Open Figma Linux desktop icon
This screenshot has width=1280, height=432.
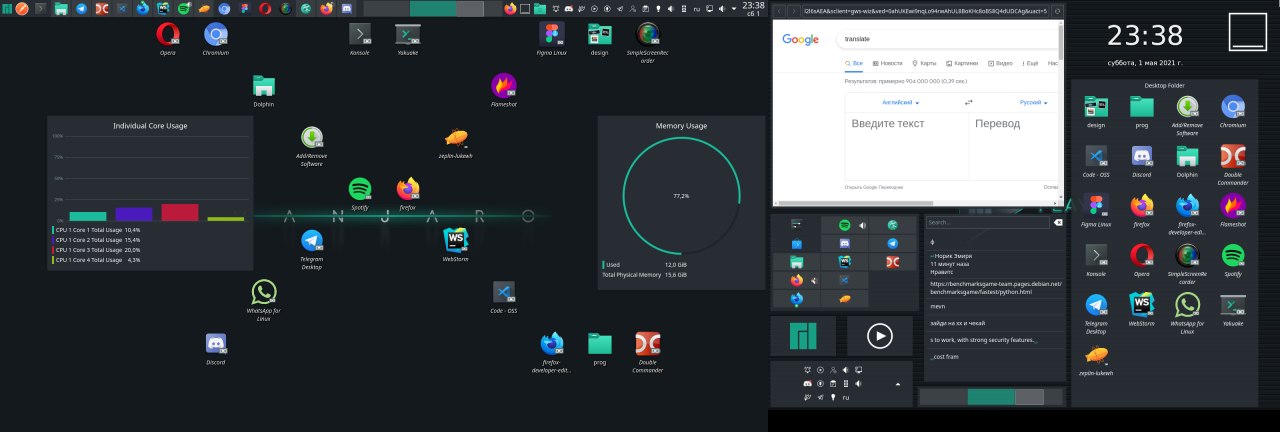click(x=551, y=36)
